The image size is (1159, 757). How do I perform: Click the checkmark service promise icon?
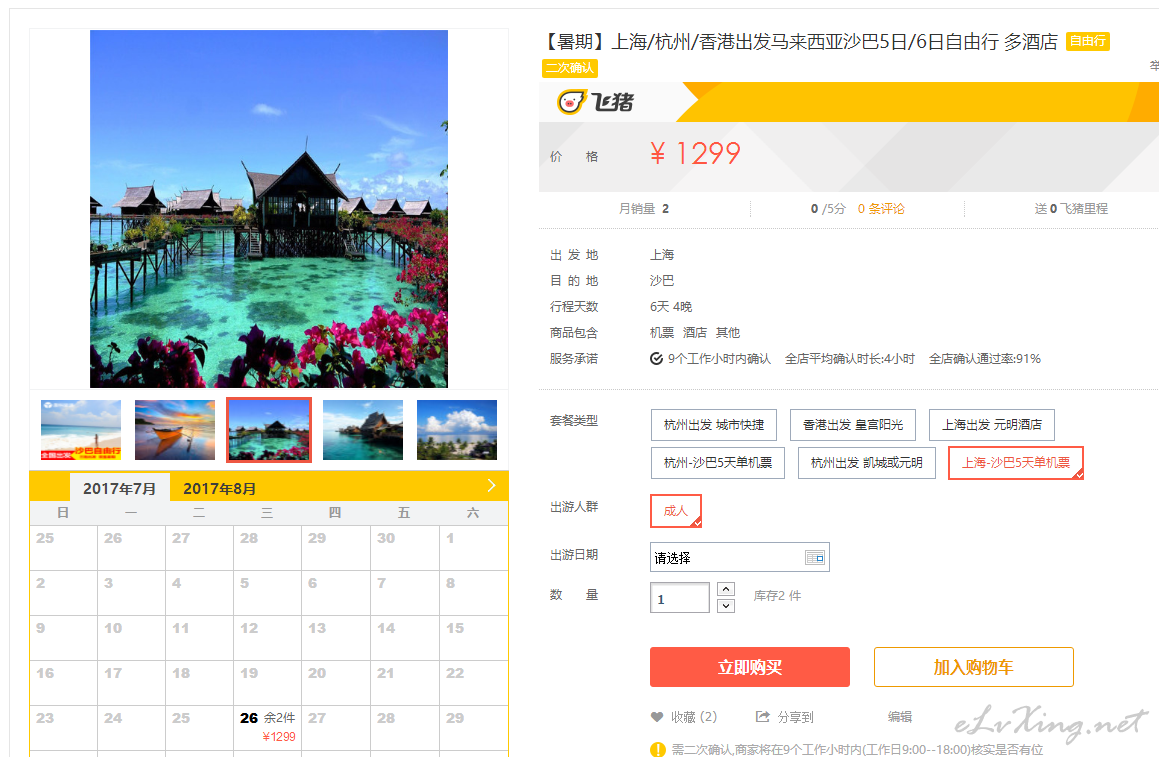click(x=656, y=359)
